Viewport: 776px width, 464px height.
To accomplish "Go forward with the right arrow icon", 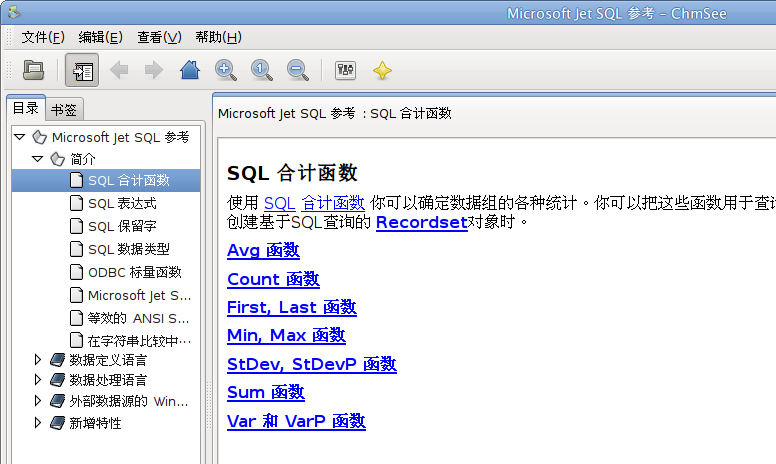I will [154, 70].
